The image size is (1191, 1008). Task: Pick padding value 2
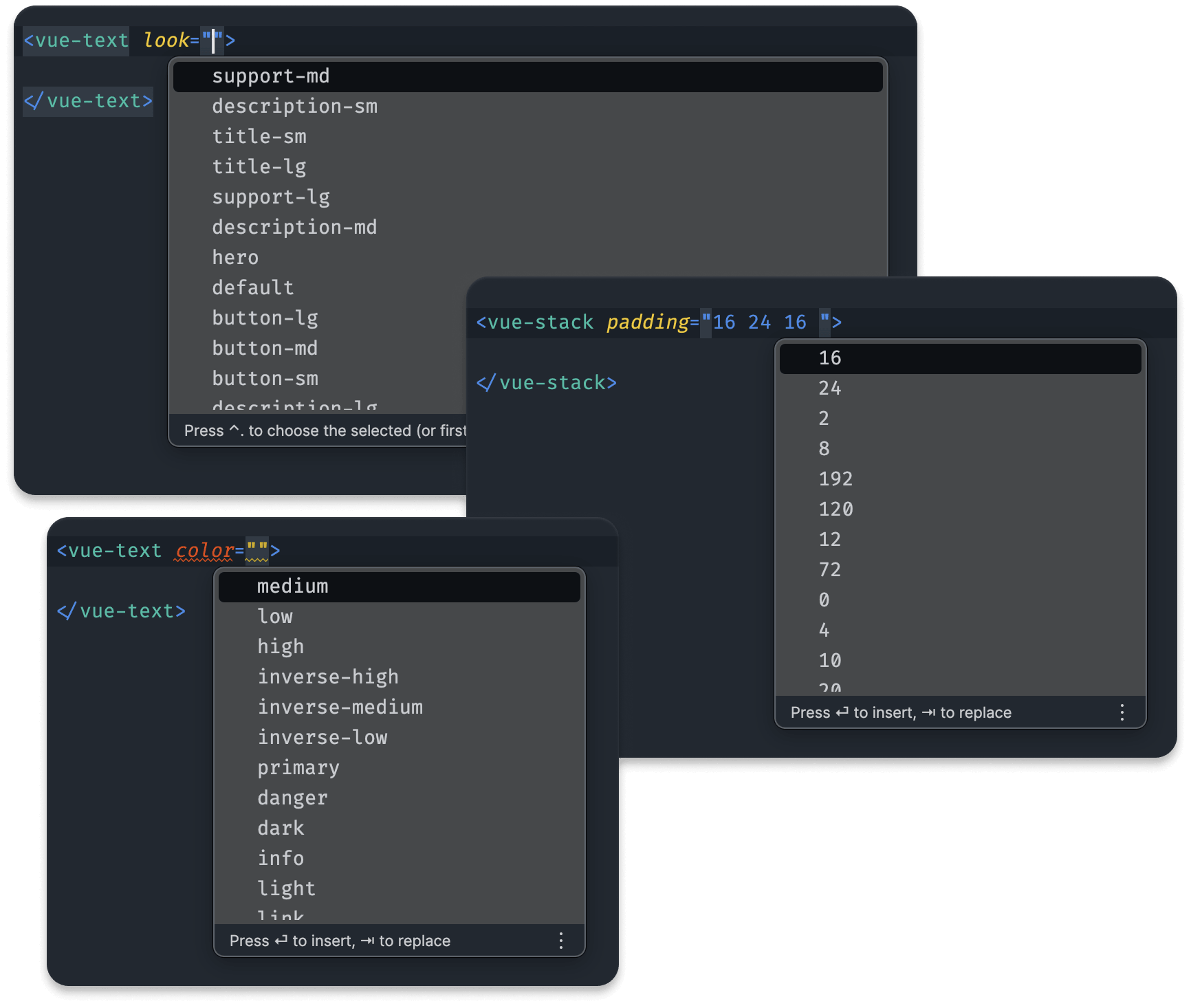961,419
